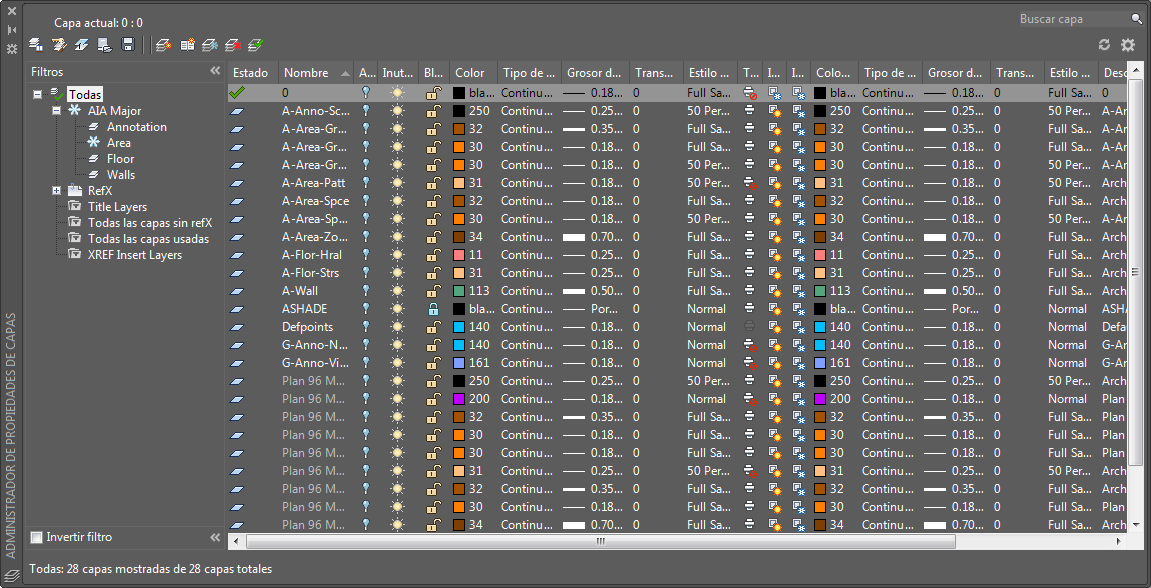Check the Invertir filtro checkbox
1151x588 pixels.
point(37,537)
